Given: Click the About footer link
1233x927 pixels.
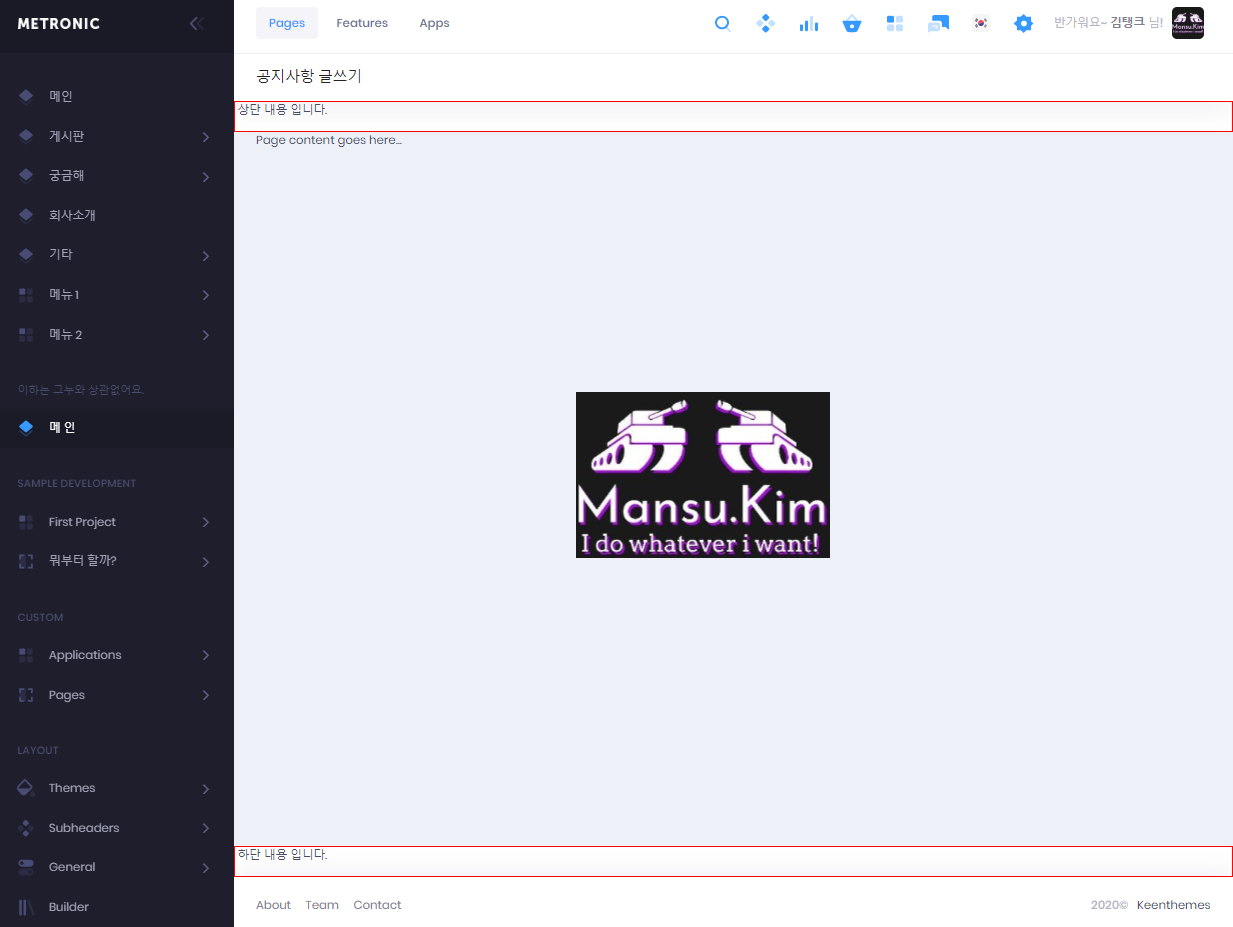Looking at the screenshot, I should click(273, 905).
